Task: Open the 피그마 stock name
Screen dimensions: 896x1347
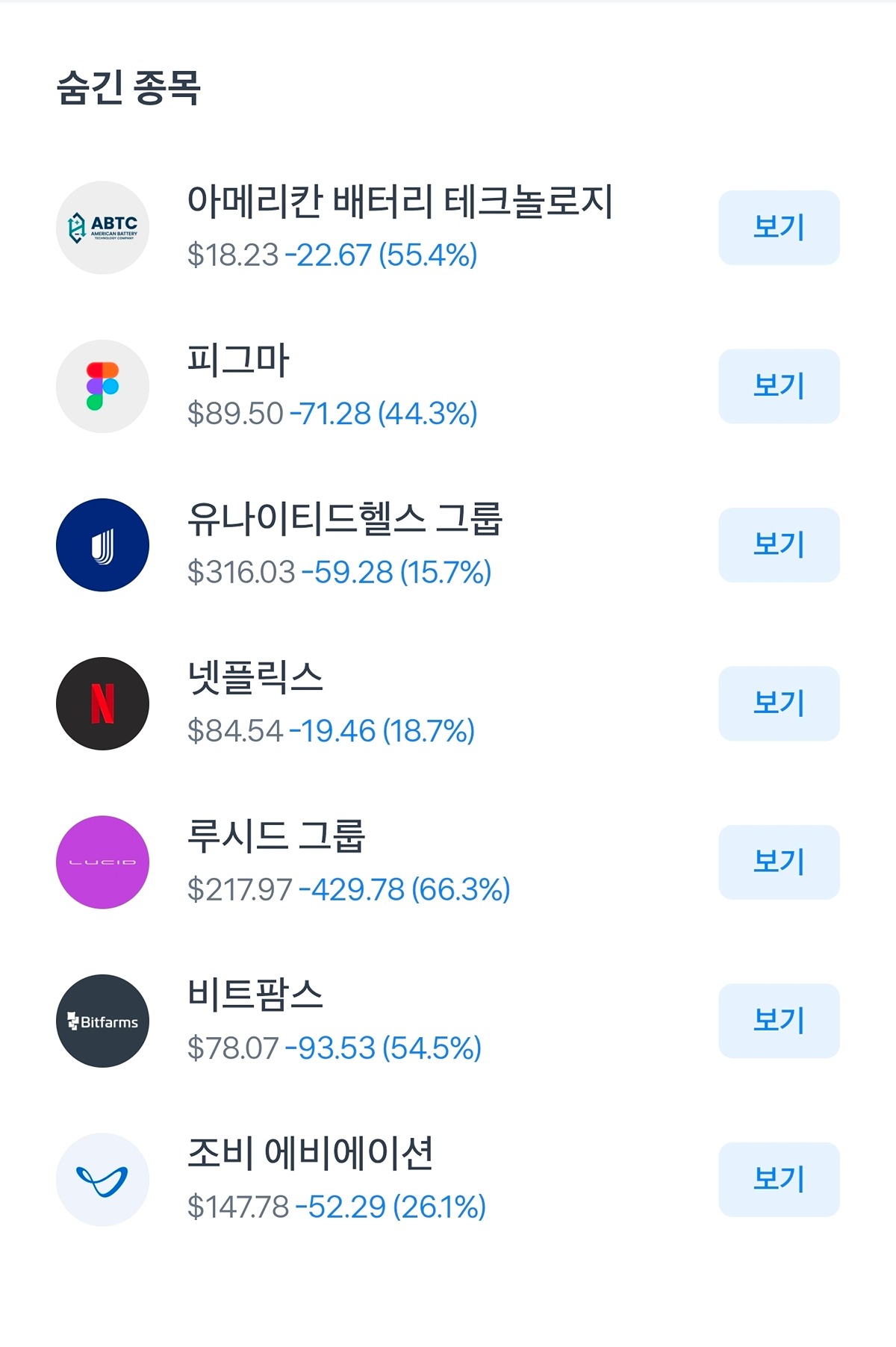Action: pyautogui.click(x=237, y=361)
